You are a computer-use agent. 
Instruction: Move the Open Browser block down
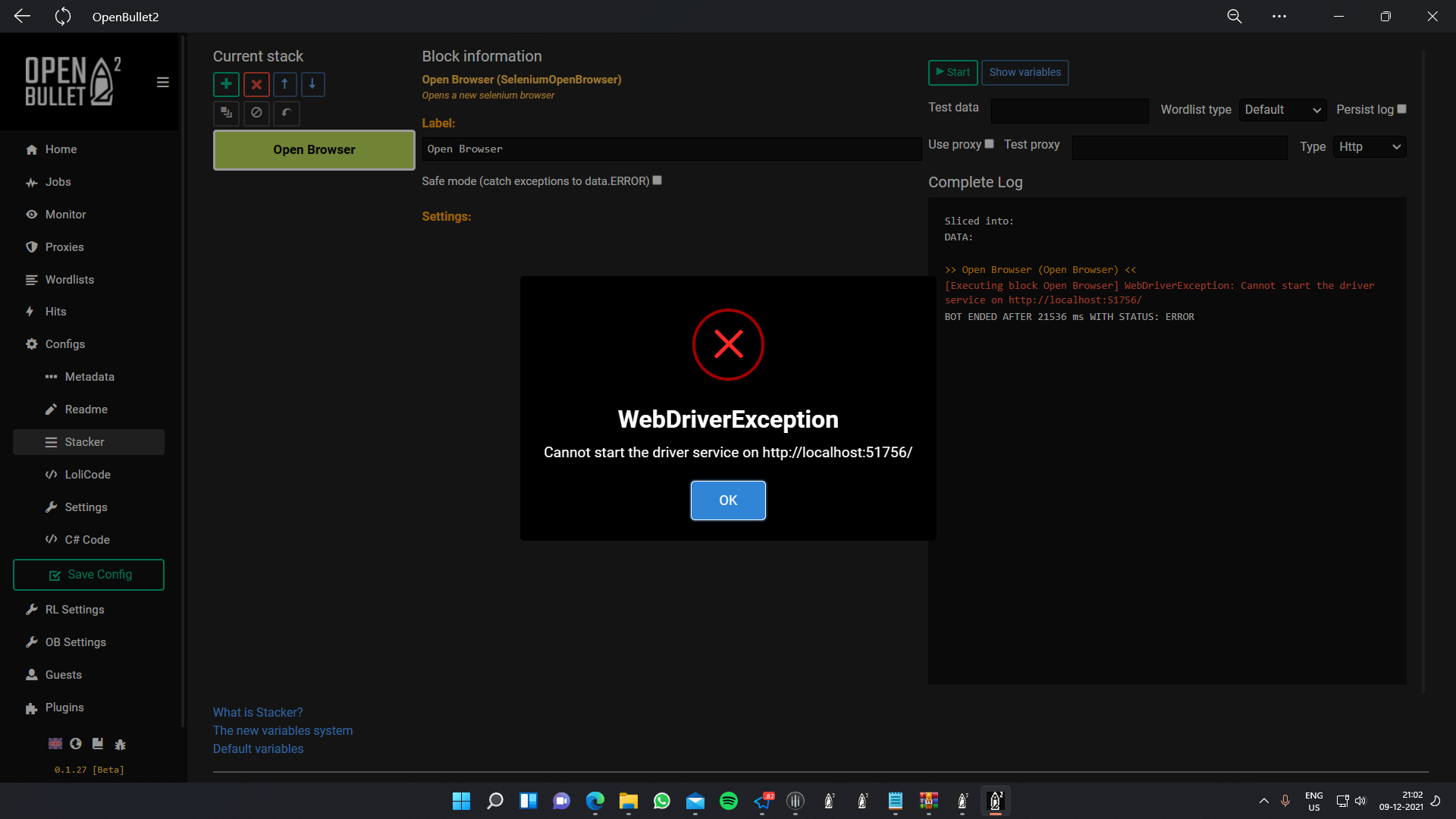pos(312,84)
